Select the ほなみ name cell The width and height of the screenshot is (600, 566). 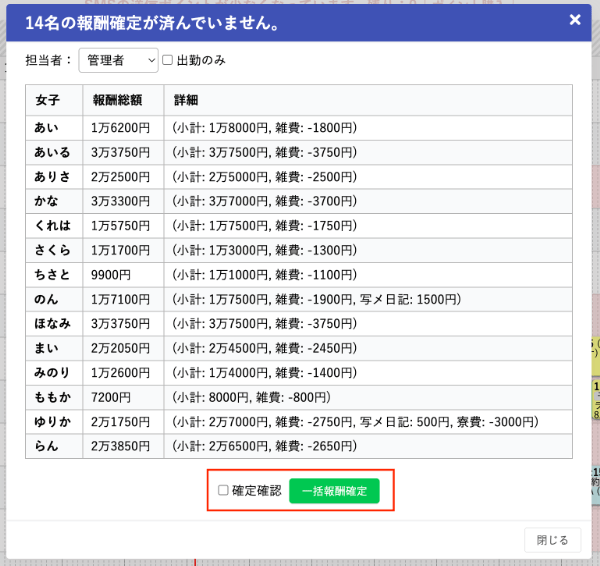(x=52, y=323)
